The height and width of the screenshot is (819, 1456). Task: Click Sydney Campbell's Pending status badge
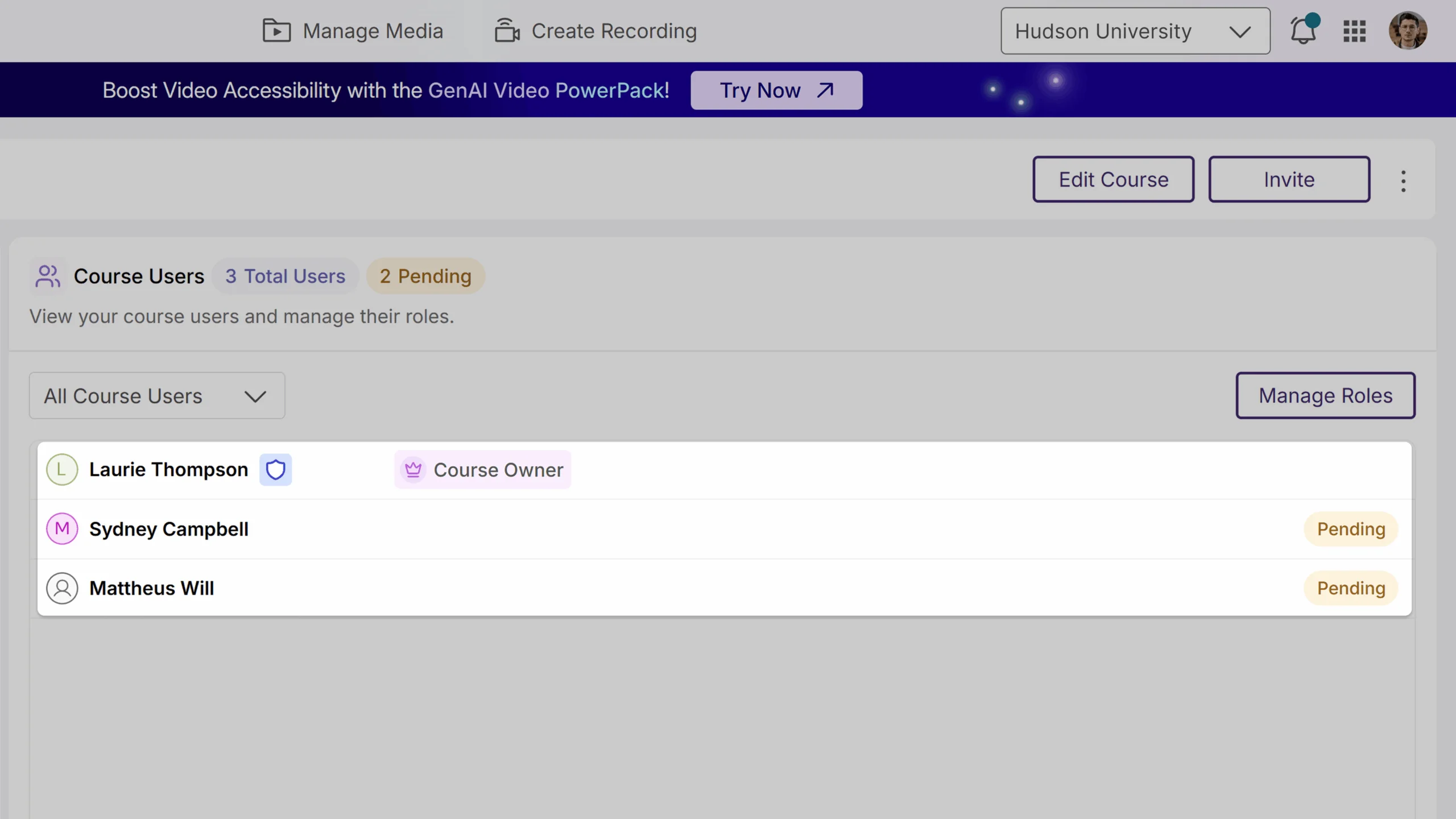[x=1351, y=528]
